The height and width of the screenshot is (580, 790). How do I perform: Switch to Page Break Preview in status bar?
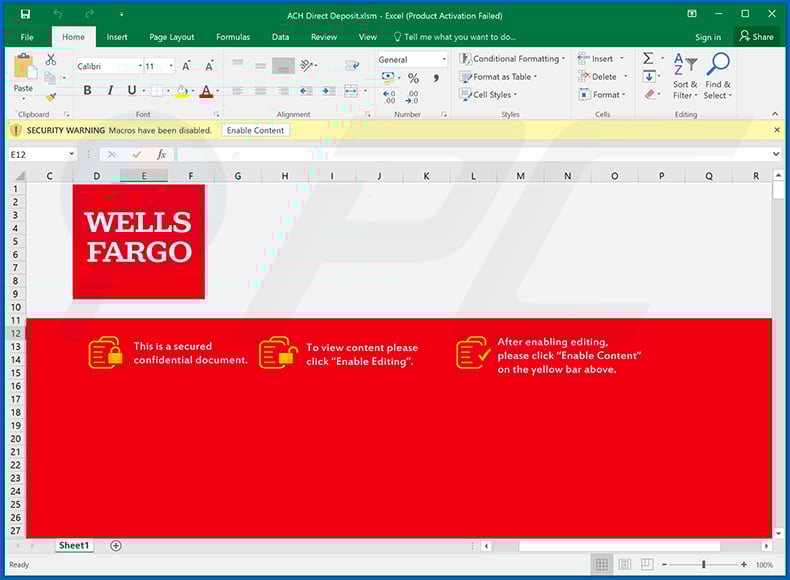click(647, 565)
